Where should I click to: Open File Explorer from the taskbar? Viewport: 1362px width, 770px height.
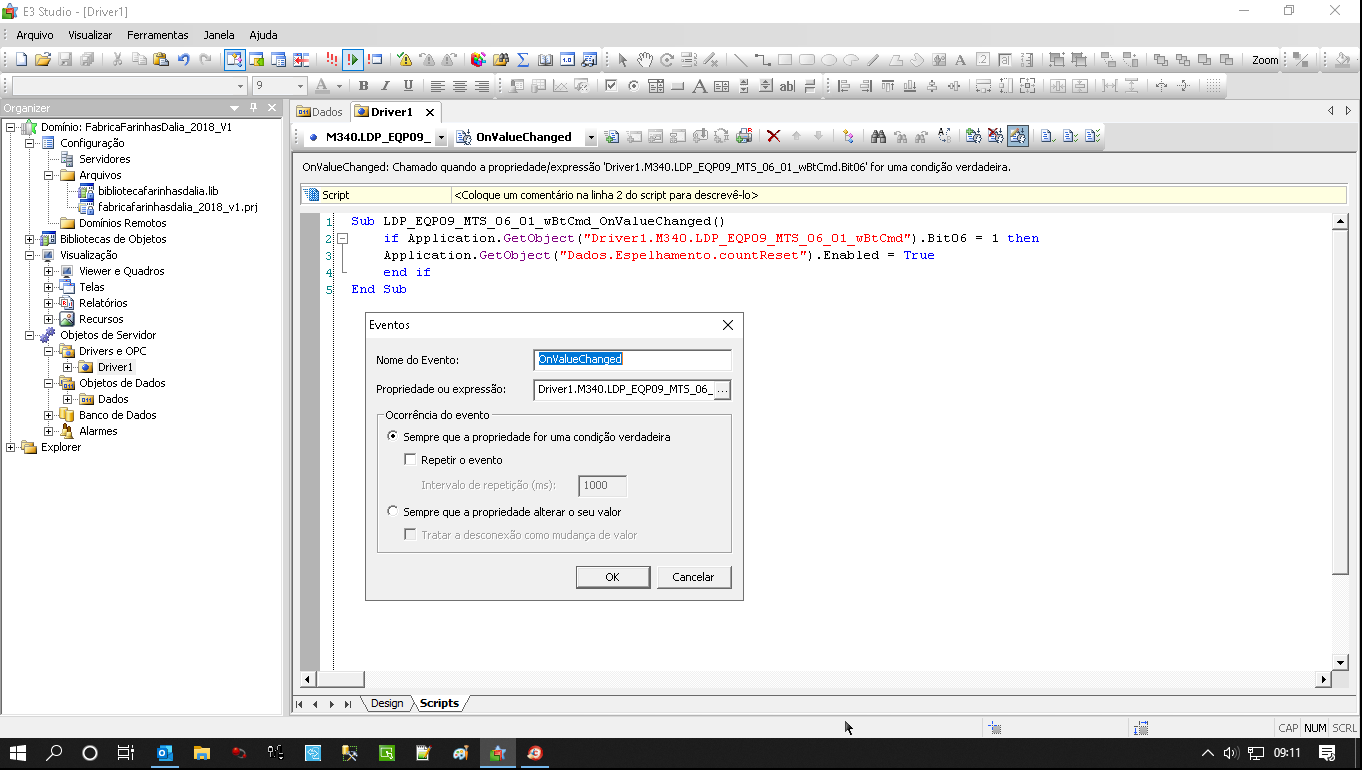(201, 753)
